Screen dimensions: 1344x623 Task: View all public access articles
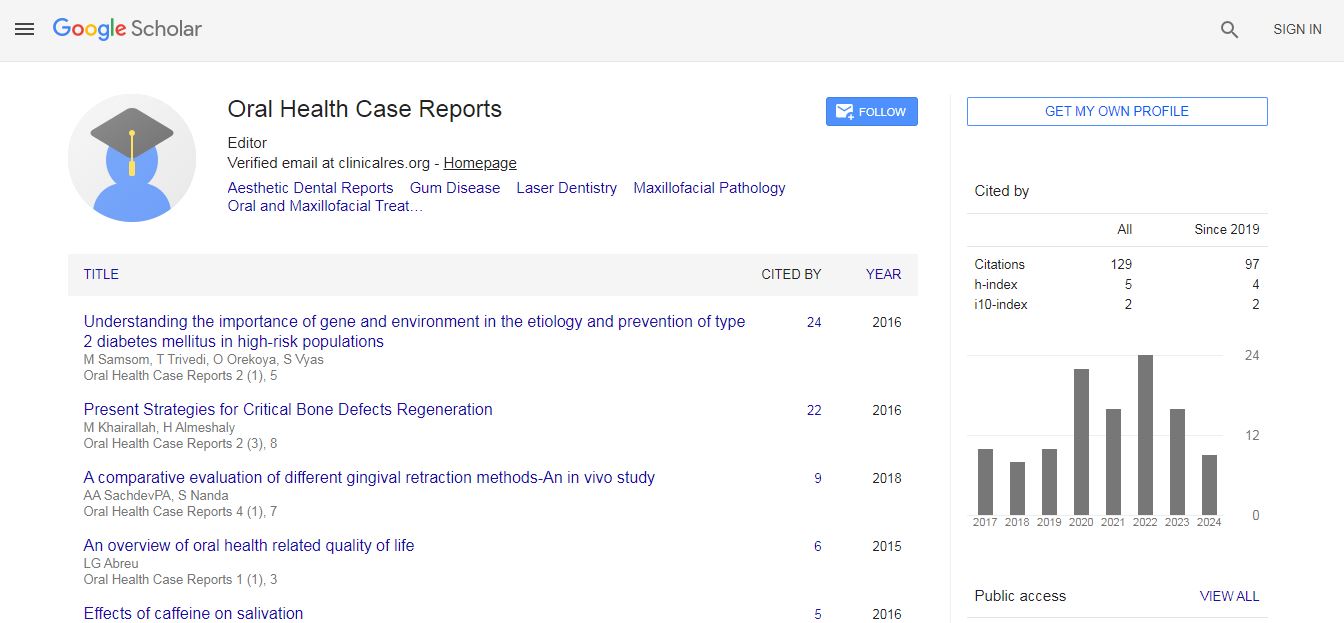pos(1229,596)
